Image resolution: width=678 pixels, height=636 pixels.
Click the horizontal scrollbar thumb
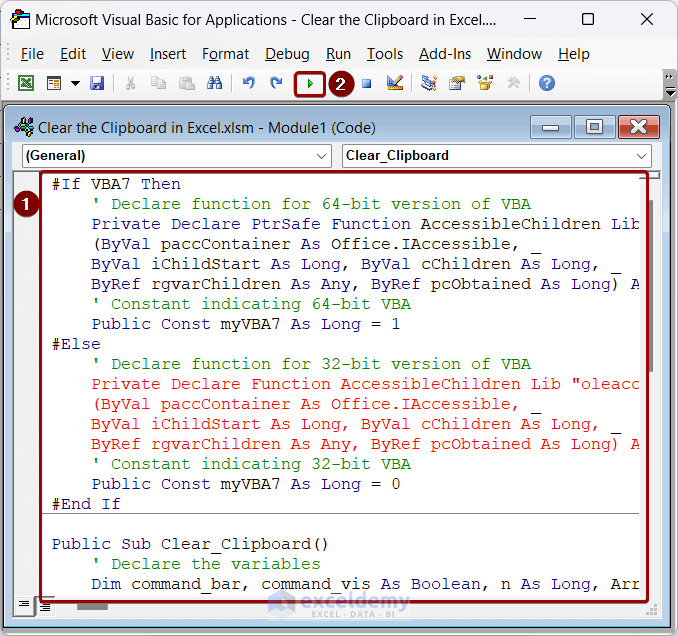[92, 607]
